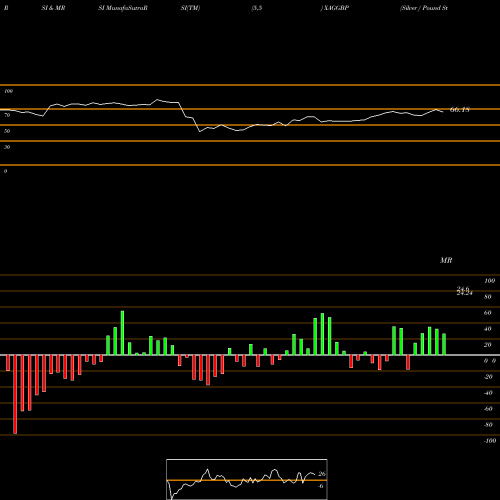
Task: Click the 24.24 value beside the MR histogram
Action: [464, 293]
